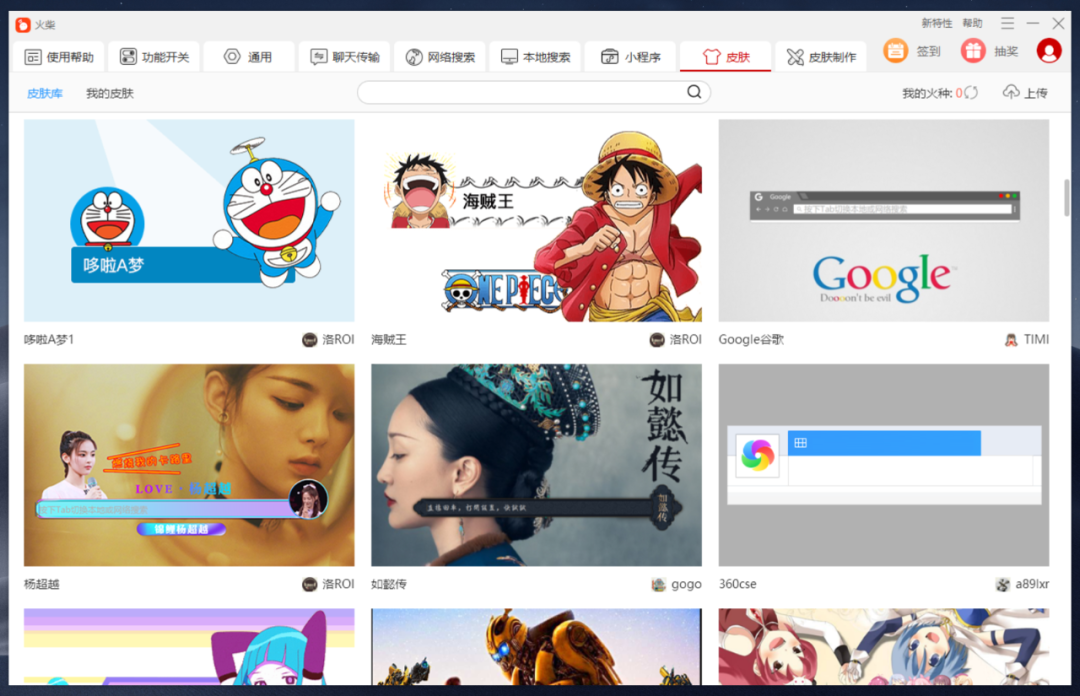Click the 上传 button text
1080x696 pixels.
point(1035,93)
